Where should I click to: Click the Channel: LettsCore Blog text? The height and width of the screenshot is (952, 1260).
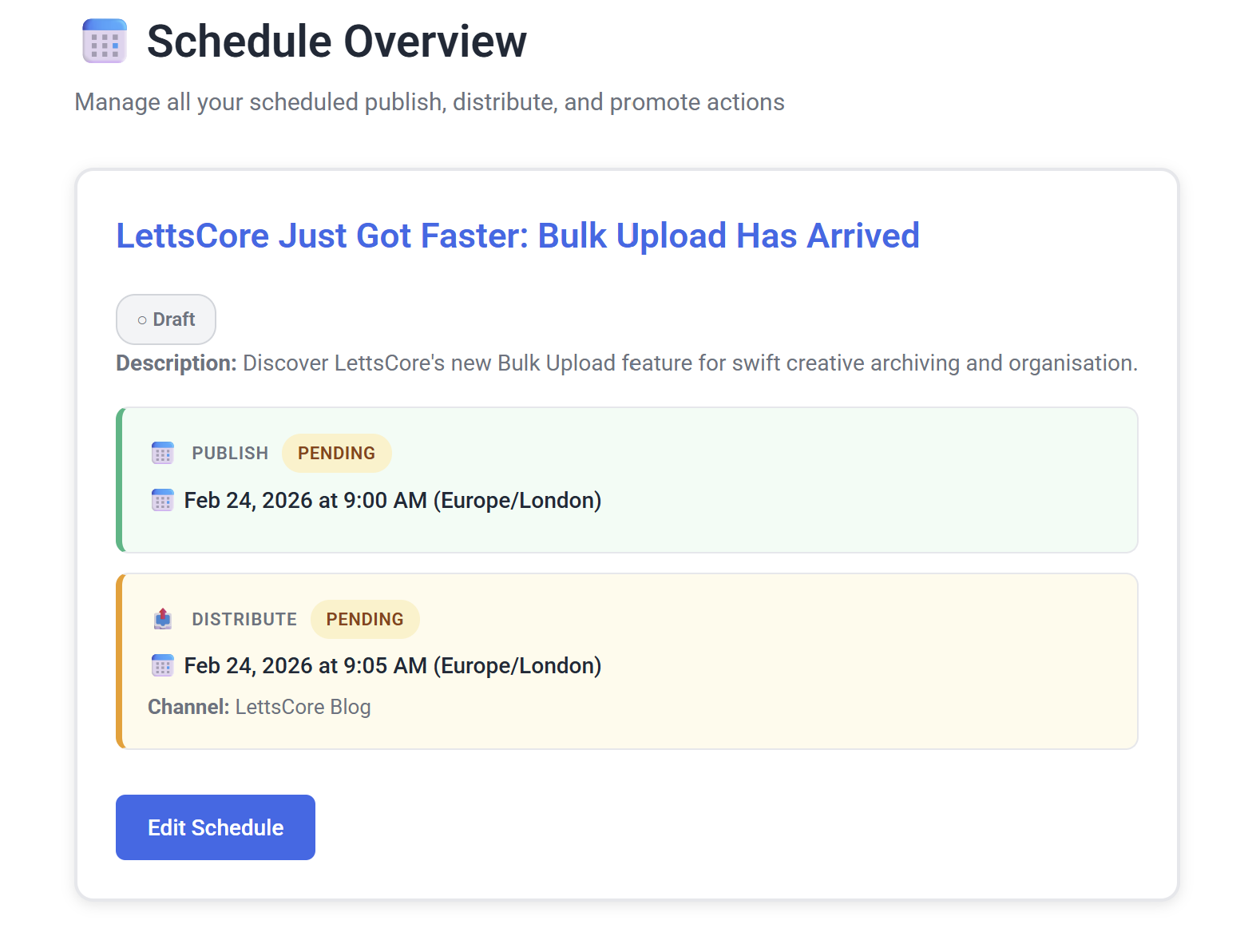[260, 707]
